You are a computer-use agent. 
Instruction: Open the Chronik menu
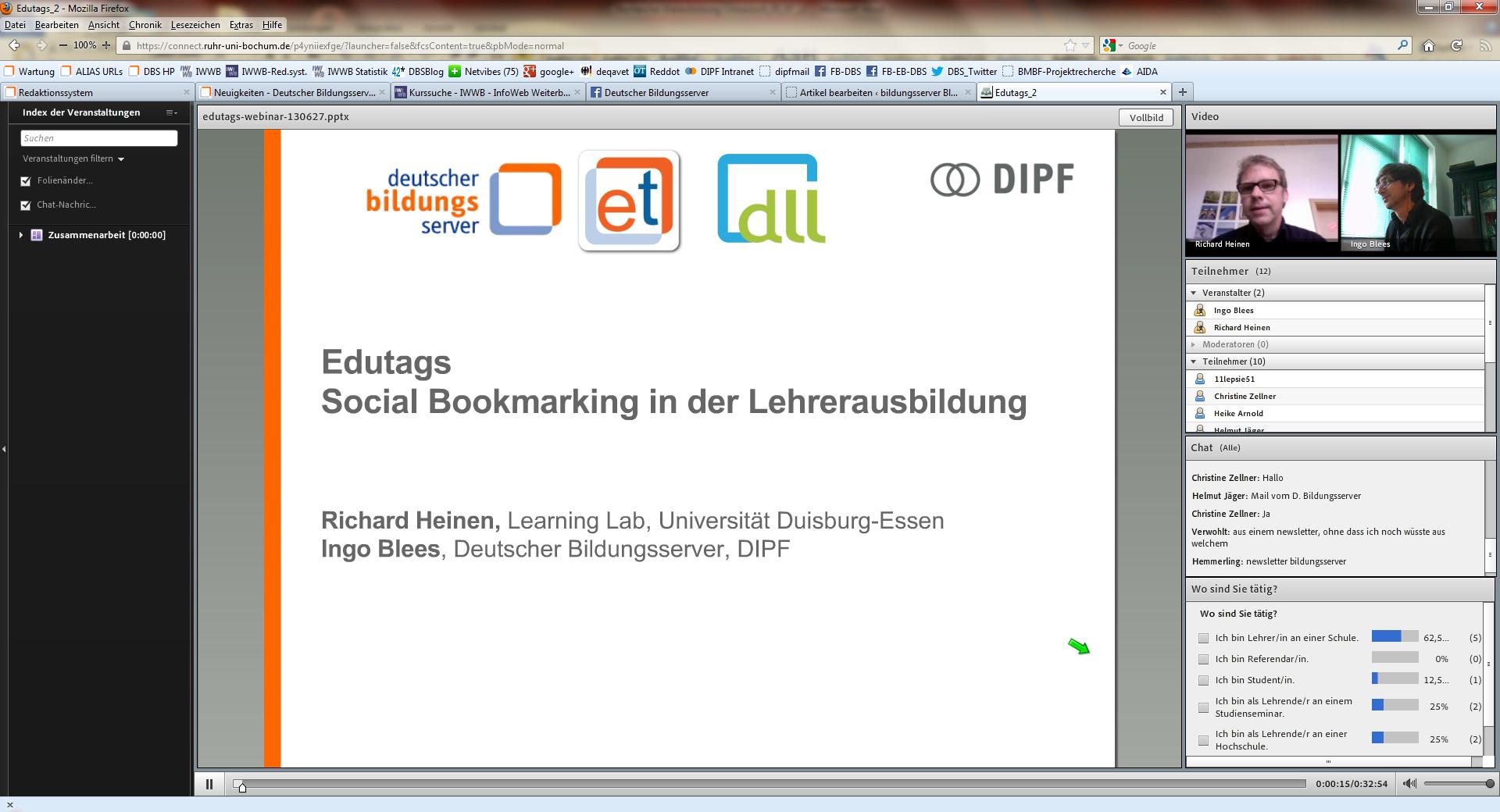pyautogui.click(x=145, y=25)
